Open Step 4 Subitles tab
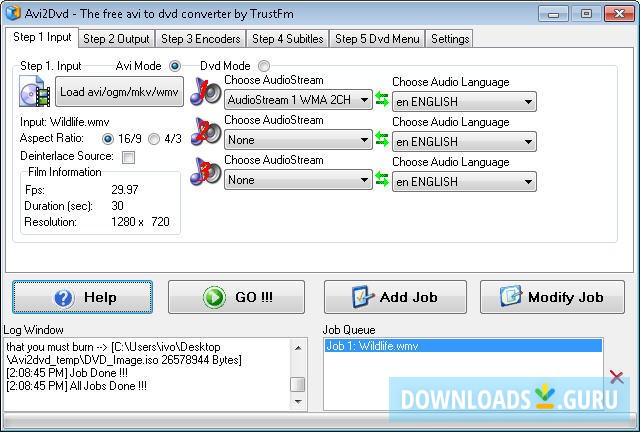The width and height of the screenshot is (640, 432). (x=287, y=39)
